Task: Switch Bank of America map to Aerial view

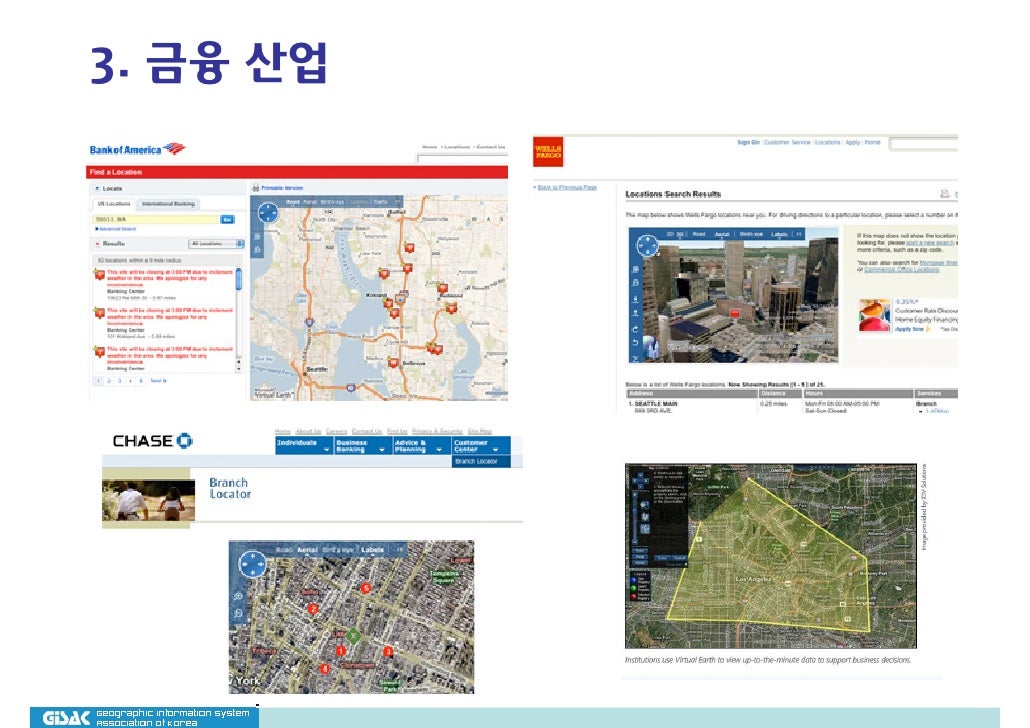Action: (310, 202)
